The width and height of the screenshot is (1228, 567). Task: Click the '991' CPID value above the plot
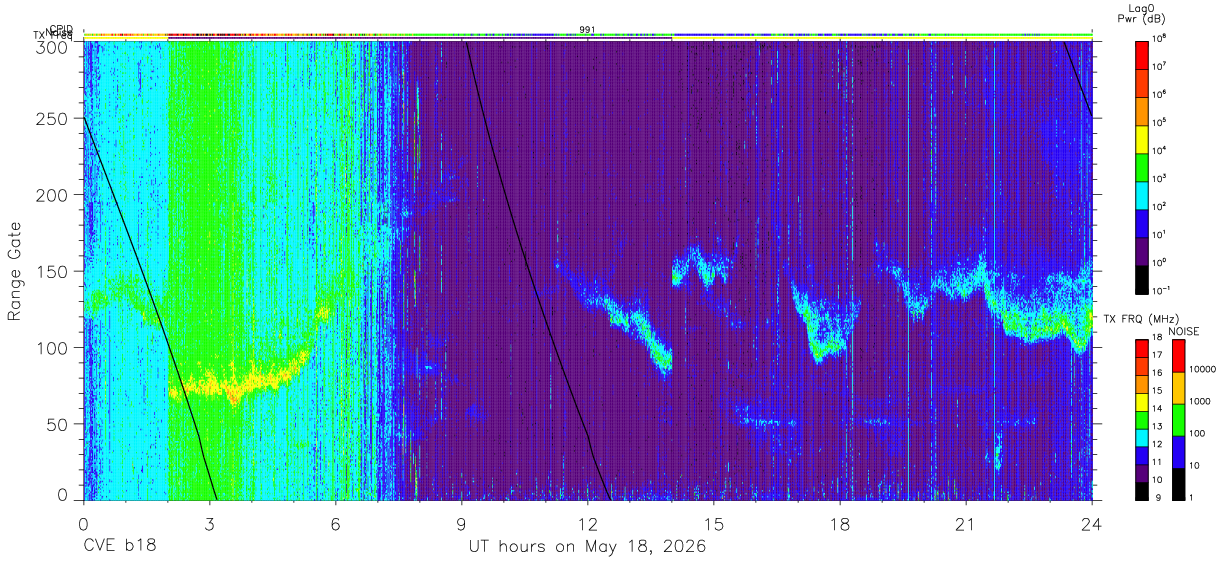(x=588, y=29)
